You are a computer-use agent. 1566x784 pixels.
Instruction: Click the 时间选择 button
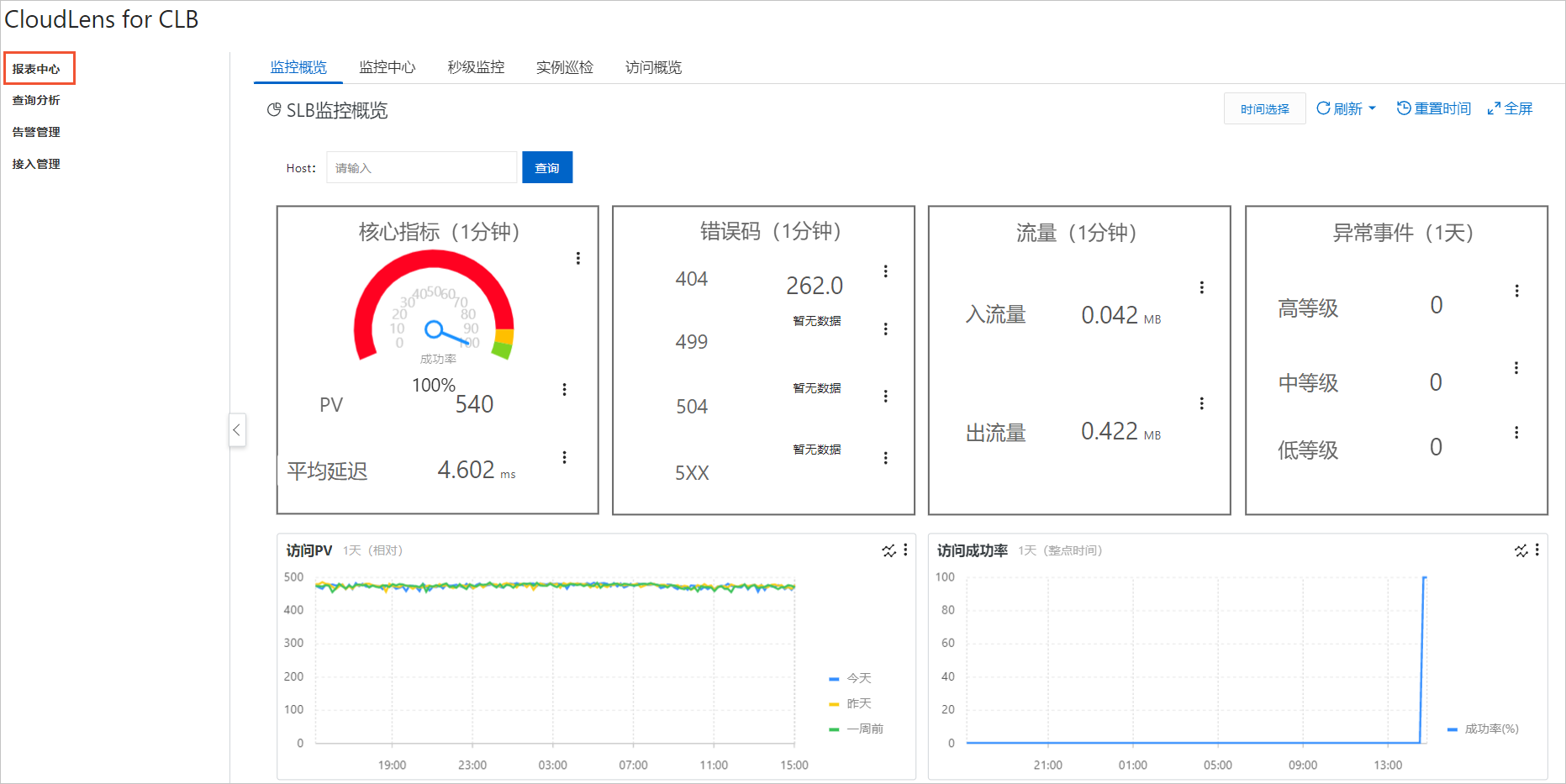pos(1264,108)
